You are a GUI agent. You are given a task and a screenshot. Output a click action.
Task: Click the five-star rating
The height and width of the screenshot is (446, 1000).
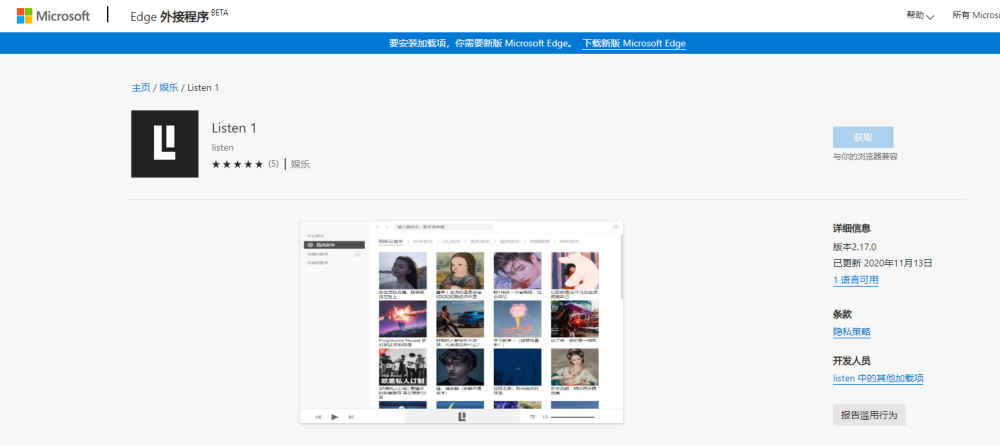237,164
